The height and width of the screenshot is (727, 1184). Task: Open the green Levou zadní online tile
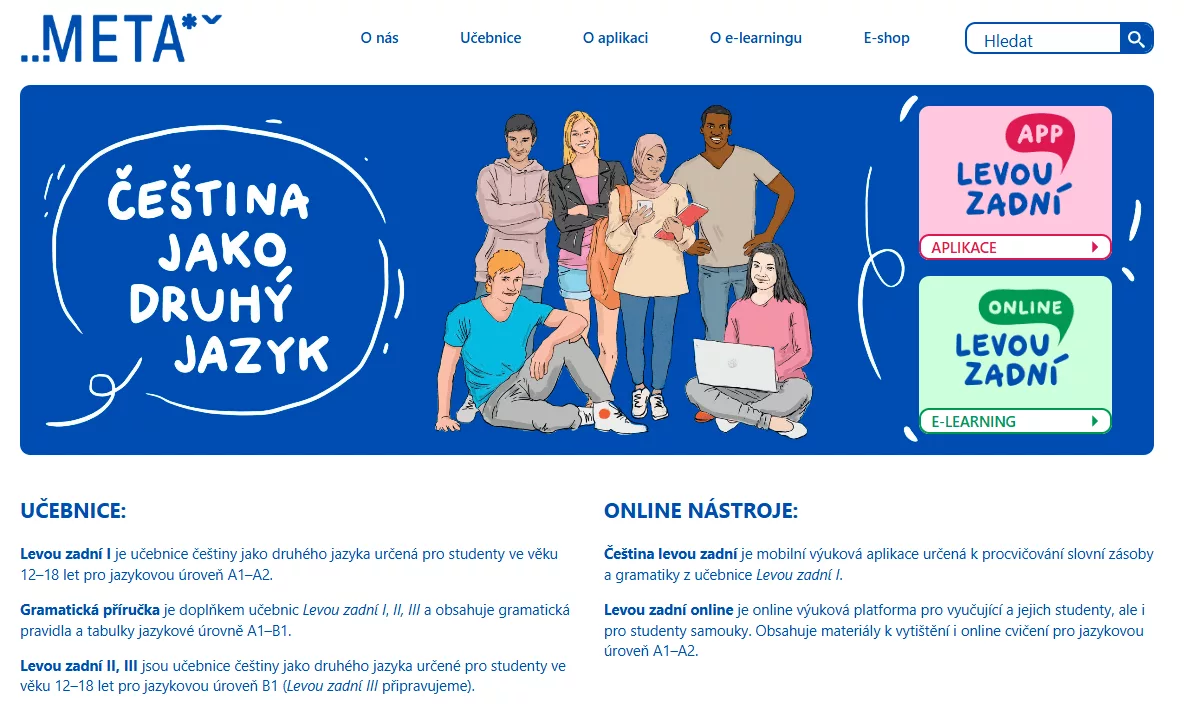1015,355
